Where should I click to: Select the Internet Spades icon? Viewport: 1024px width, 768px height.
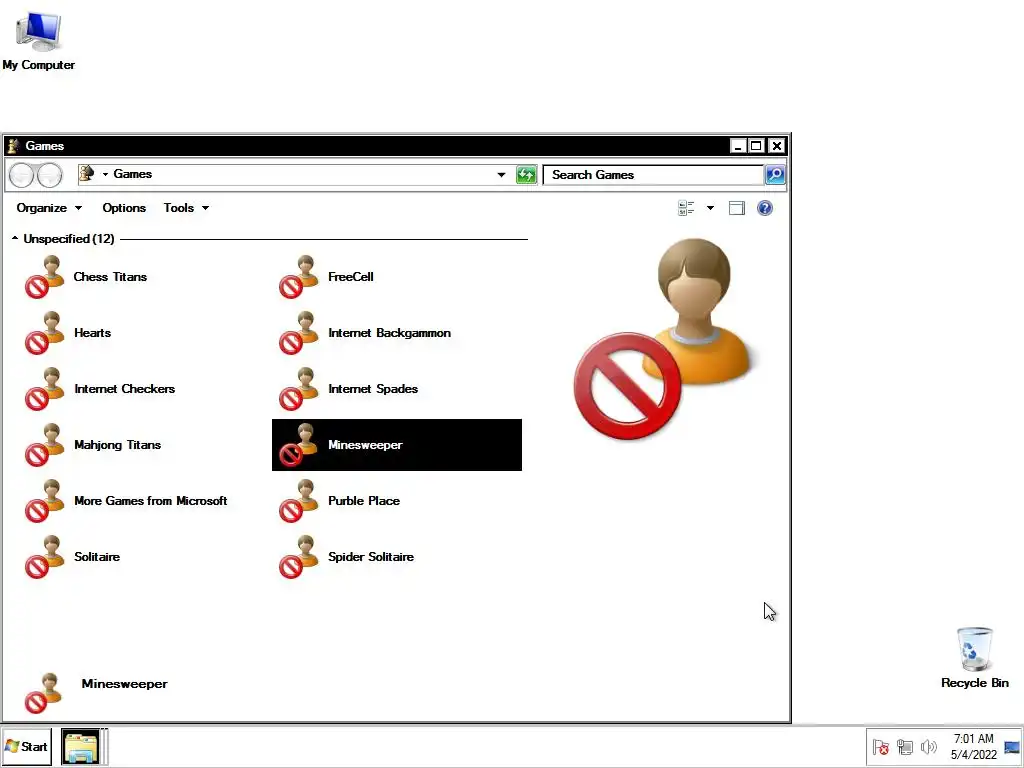pos(299,389)
